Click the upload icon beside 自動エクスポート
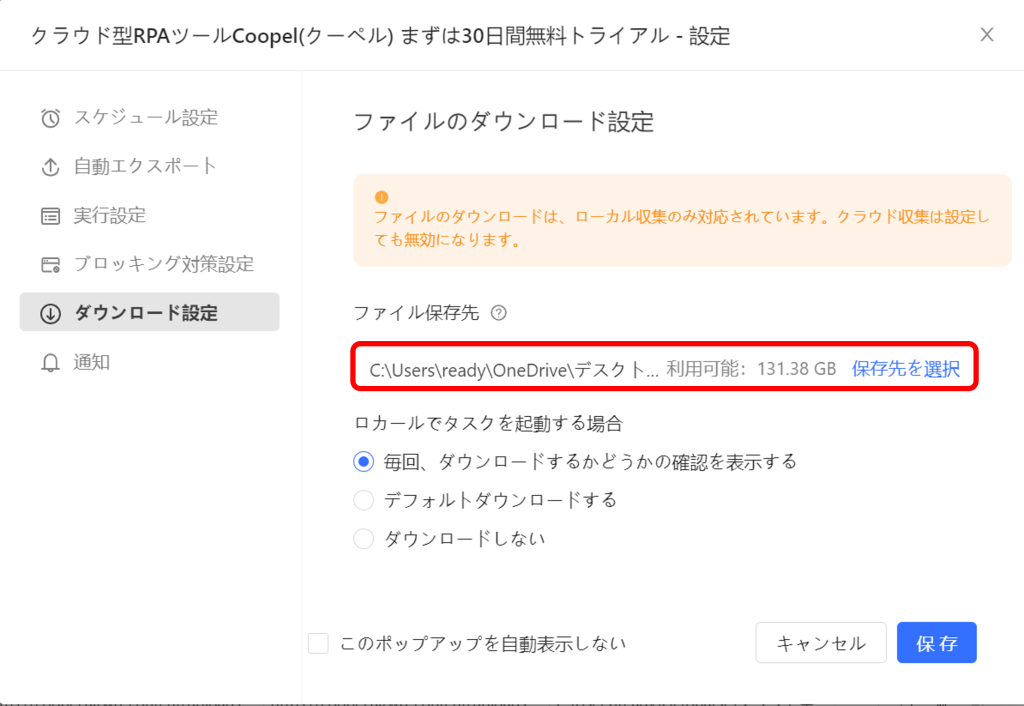Screen dimensions: 1024x706 click(x=50, y=167)
